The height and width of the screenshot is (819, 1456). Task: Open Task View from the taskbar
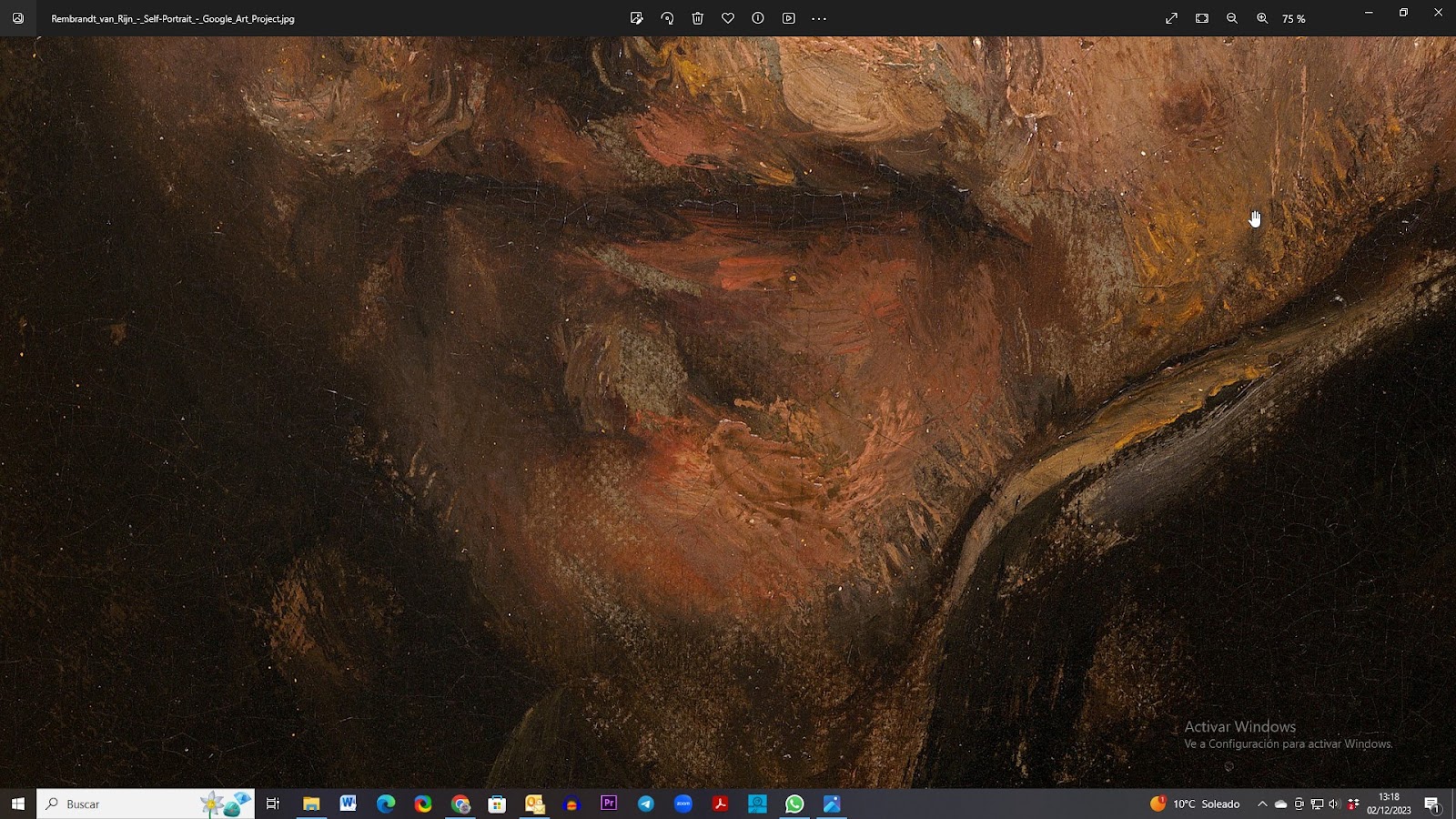273,804
